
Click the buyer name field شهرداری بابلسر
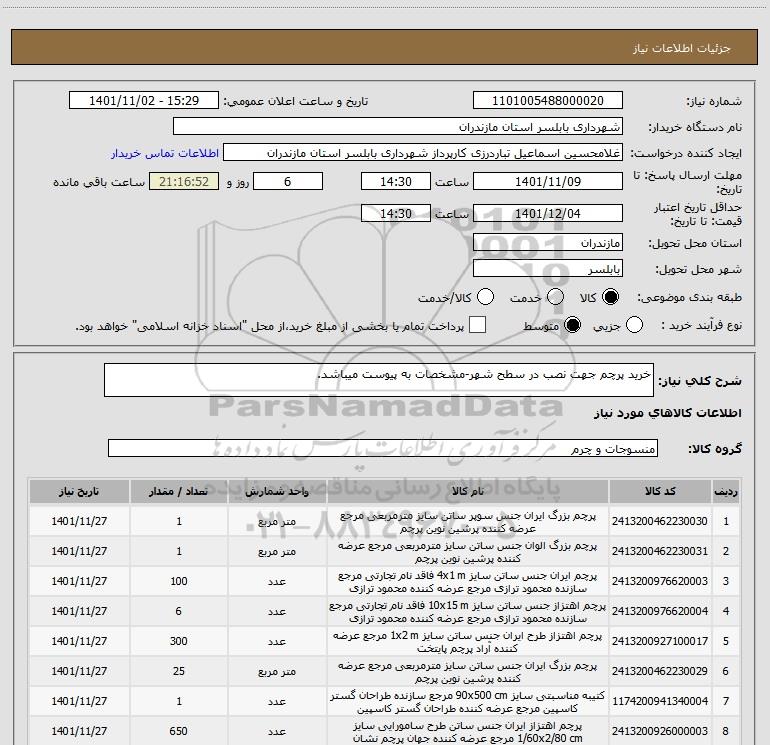[x=398, y=127]
